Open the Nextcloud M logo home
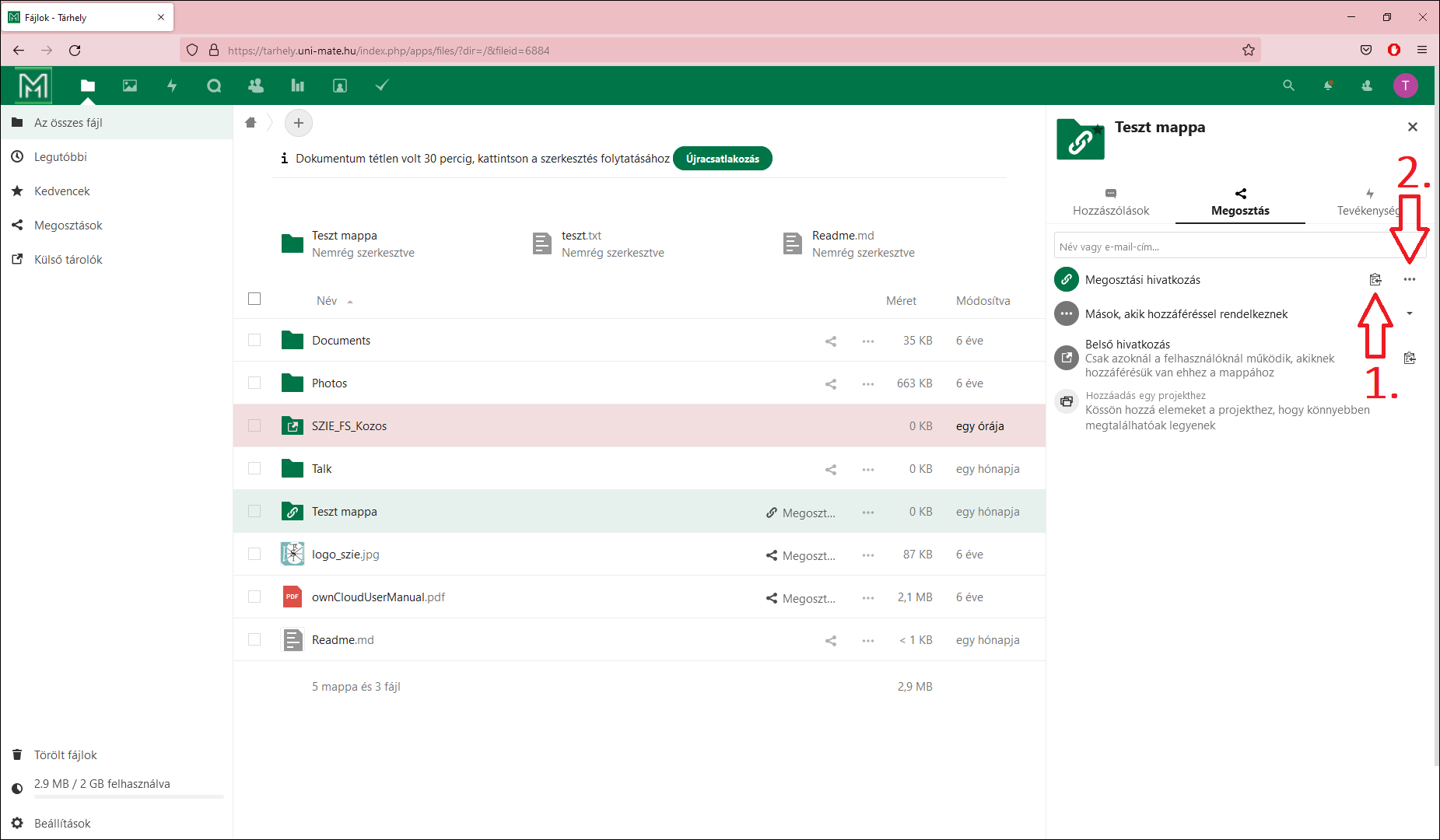 point(33,86)
